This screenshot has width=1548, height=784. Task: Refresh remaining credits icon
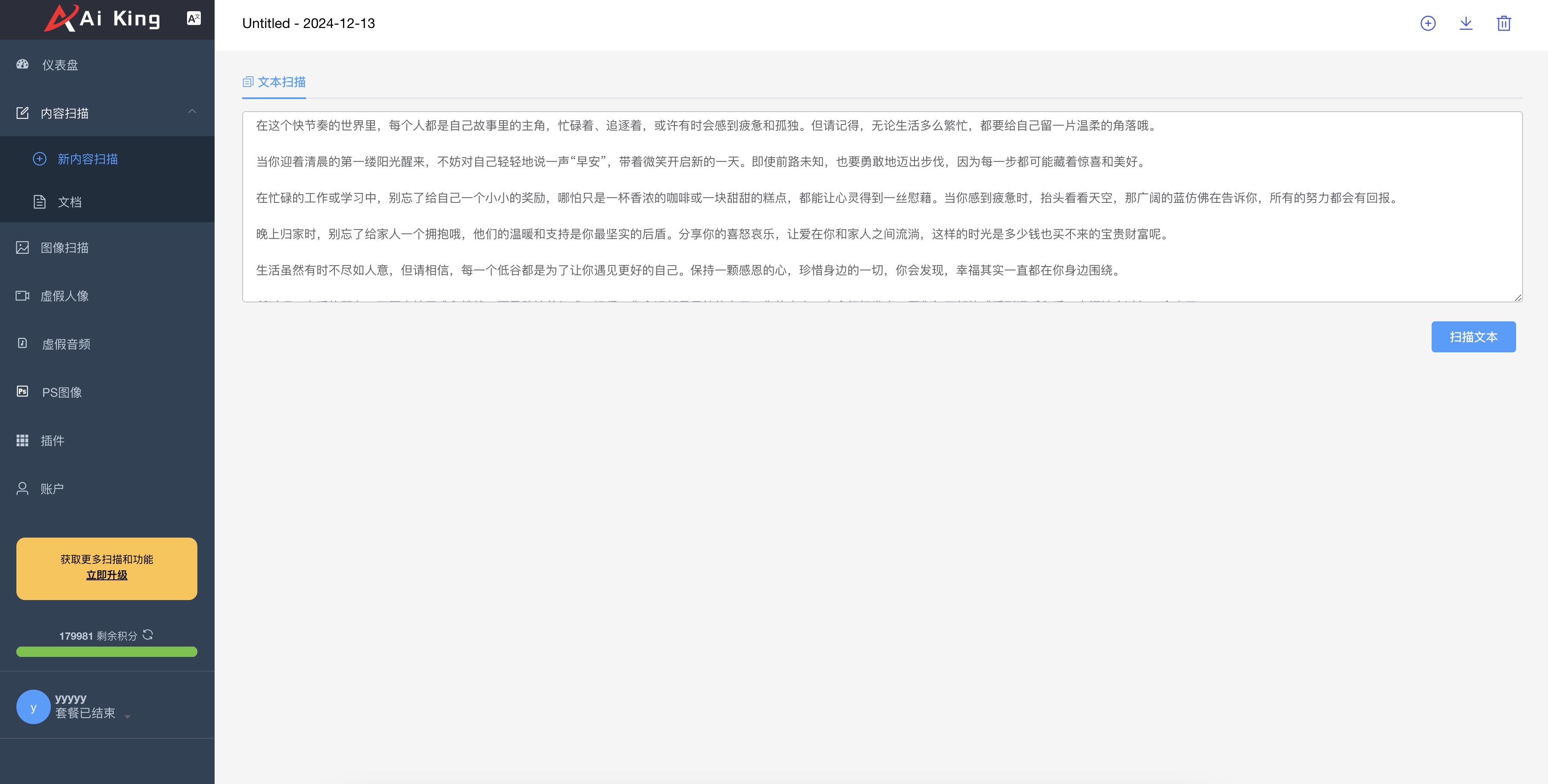point(148,635)
